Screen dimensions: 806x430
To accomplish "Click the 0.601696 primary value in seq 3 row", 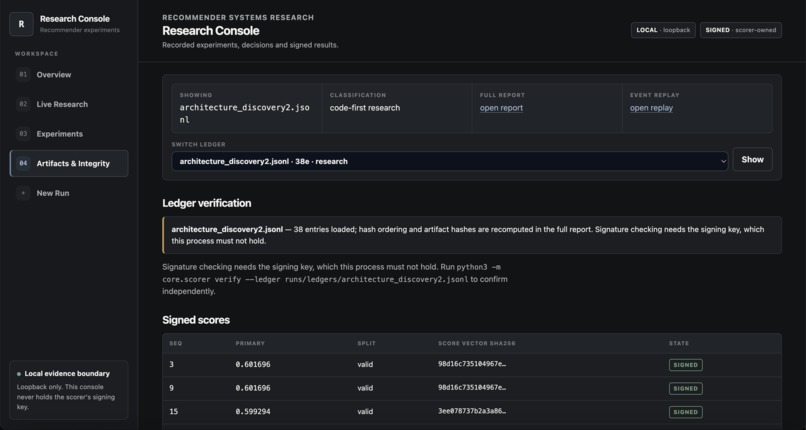I will point(253,365).
